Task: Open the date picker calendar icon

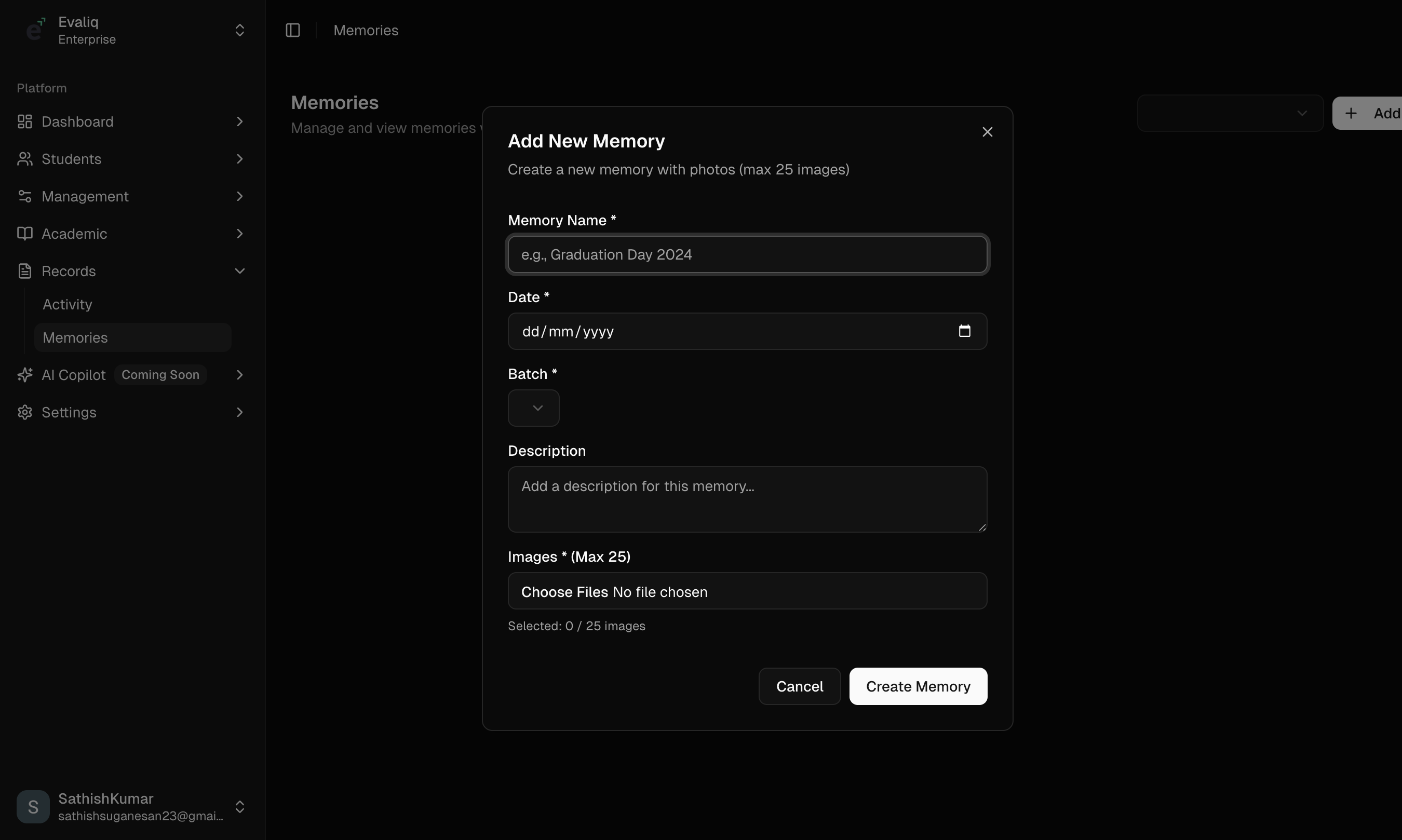Action: [x=964, y=331]
